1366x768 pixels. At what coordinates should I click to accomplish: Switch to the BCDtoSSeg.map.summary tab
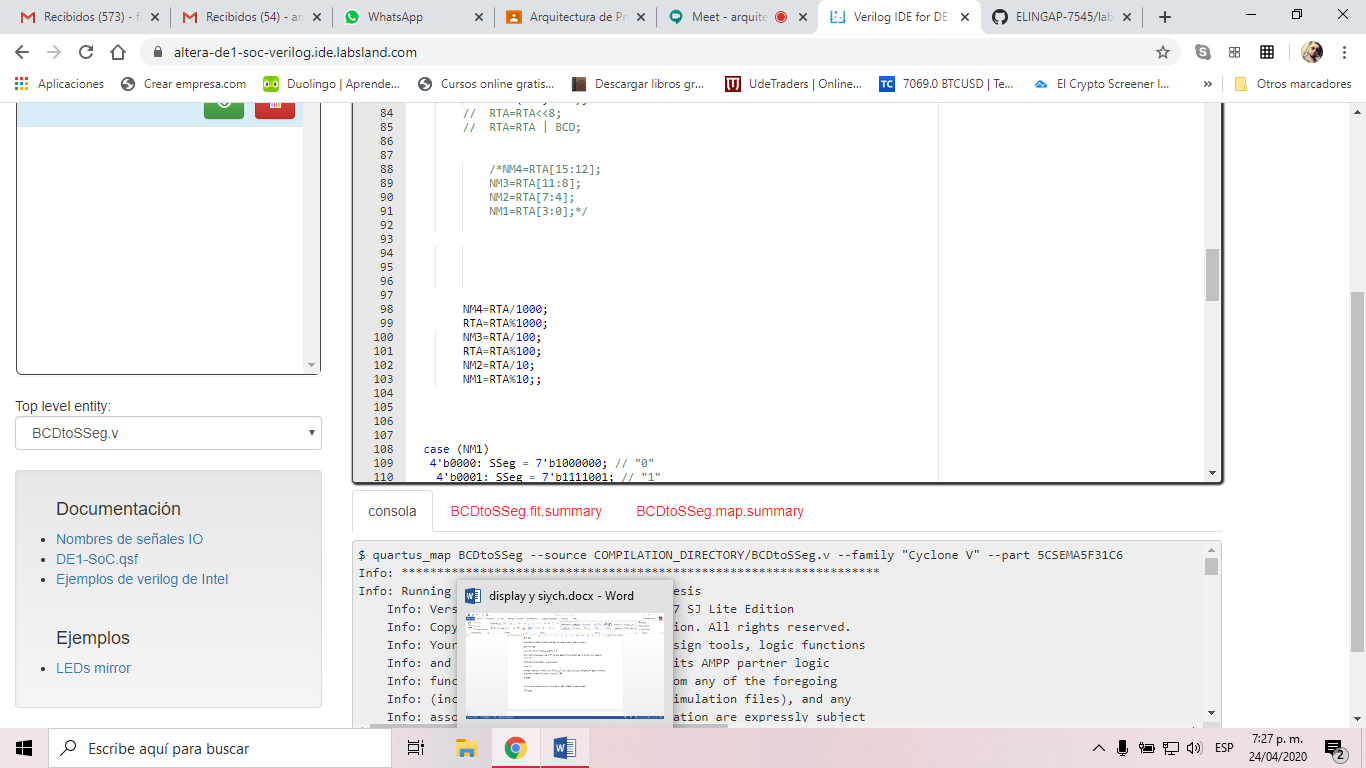pos(720,511)
